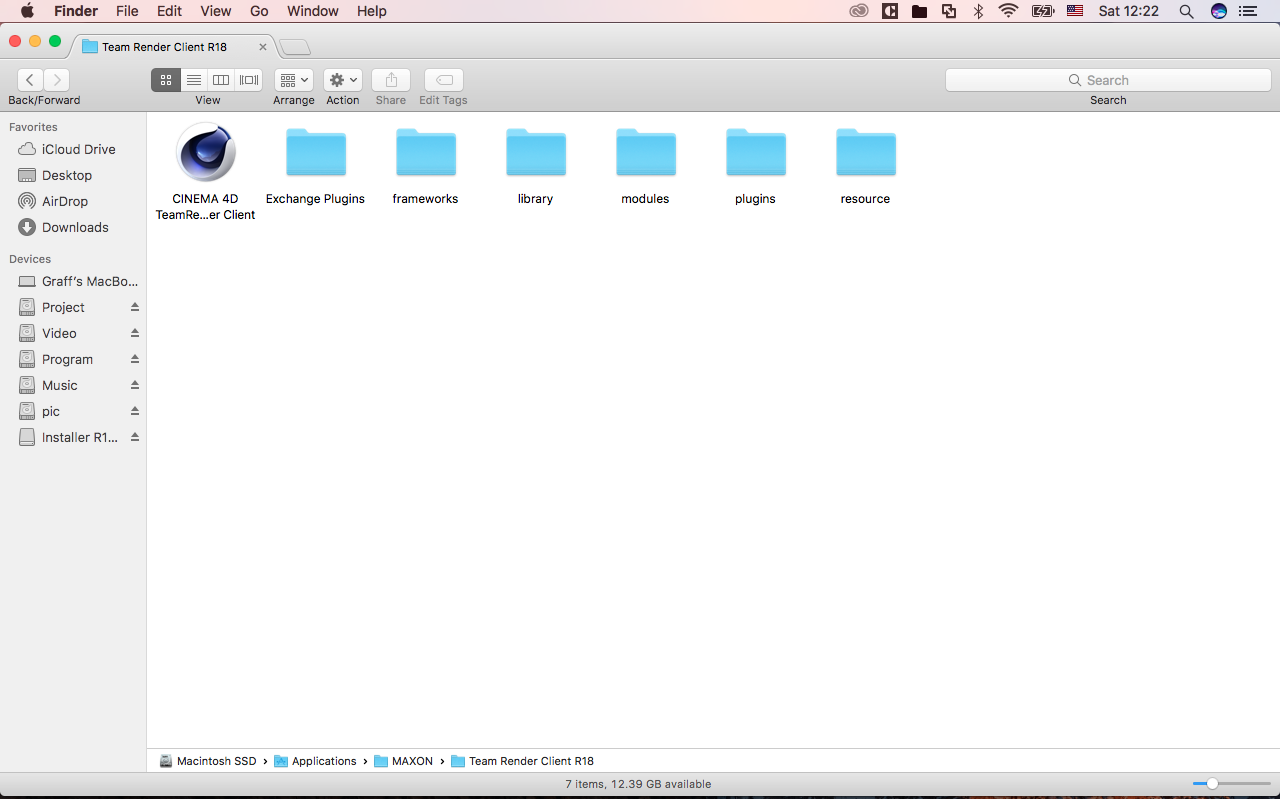Click the Sat 12:22 clock
Image resolution: width=1280 pixels, height=799 pixels.
tap(1129, 11)
